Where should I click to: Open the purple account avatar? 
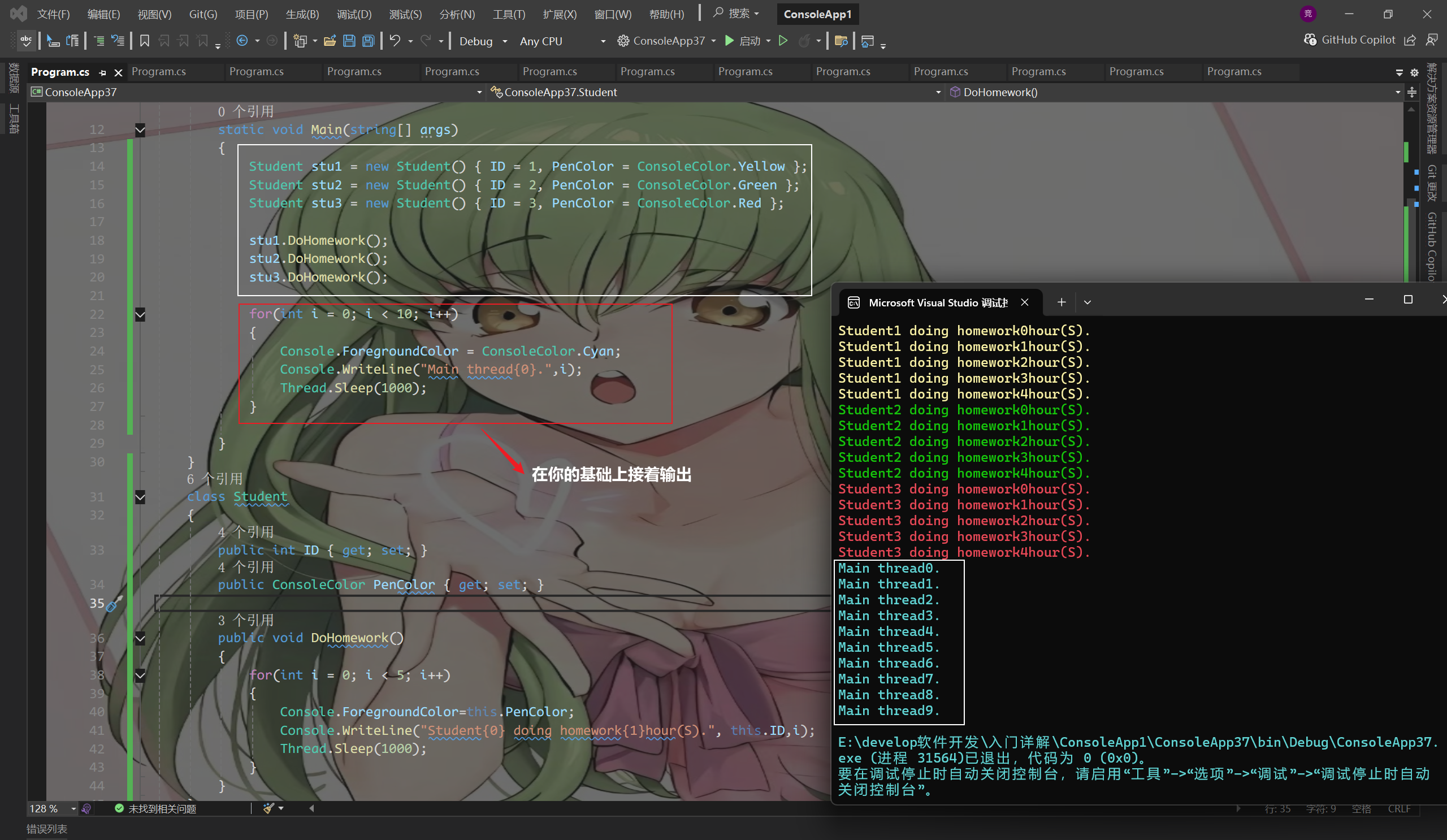(1308, 14)
